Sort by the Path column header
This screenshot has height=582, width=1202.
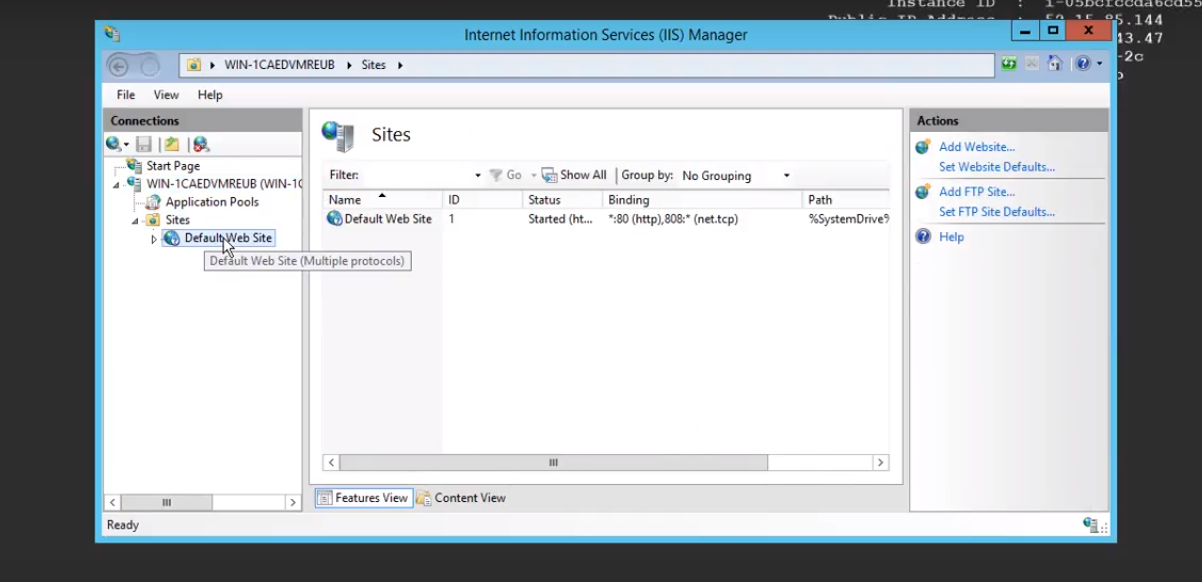pos(846,200)
